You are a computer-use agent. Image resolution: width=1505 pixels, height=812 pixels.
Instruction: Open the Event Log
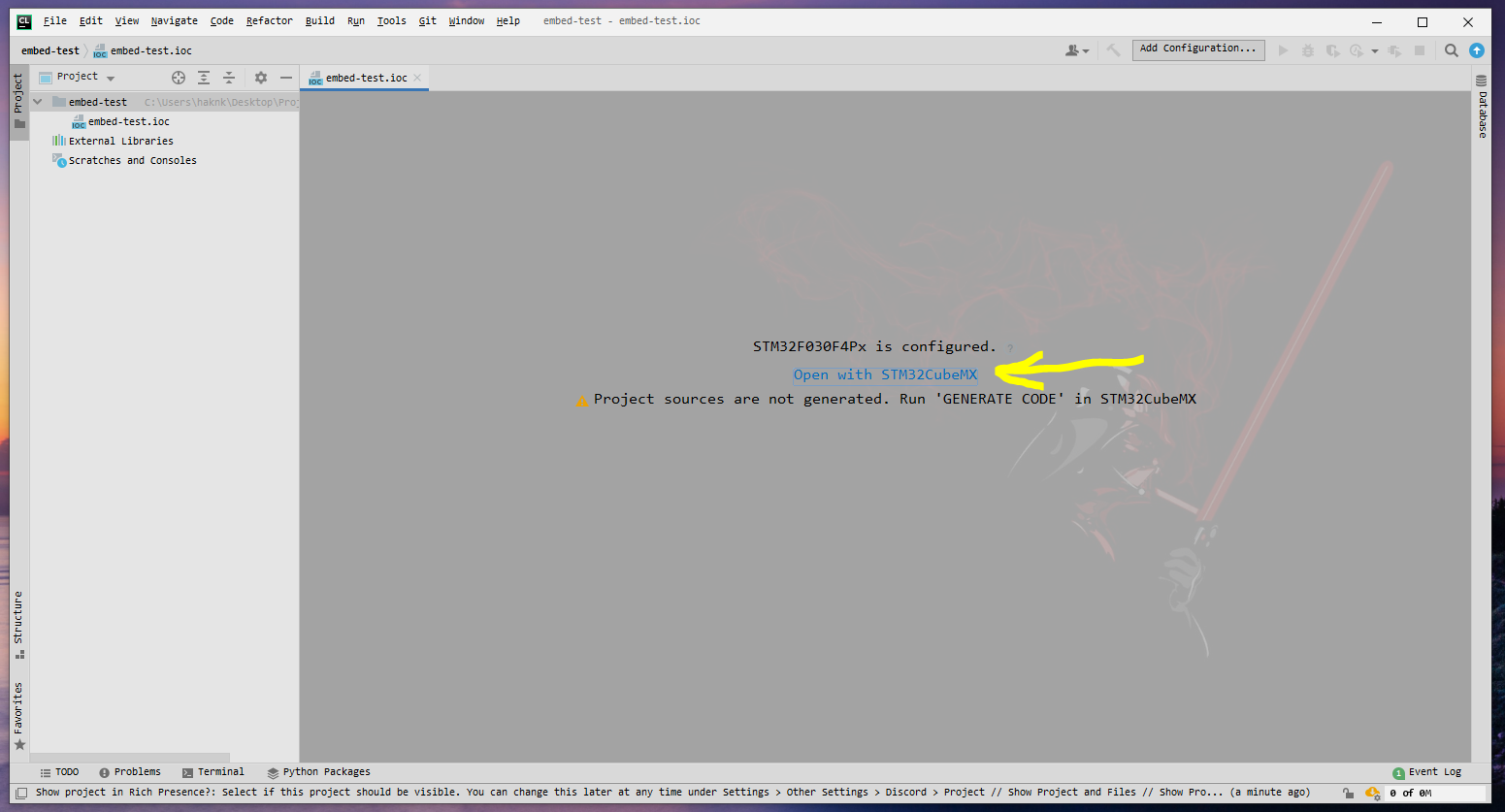(x=1426, y=772)
